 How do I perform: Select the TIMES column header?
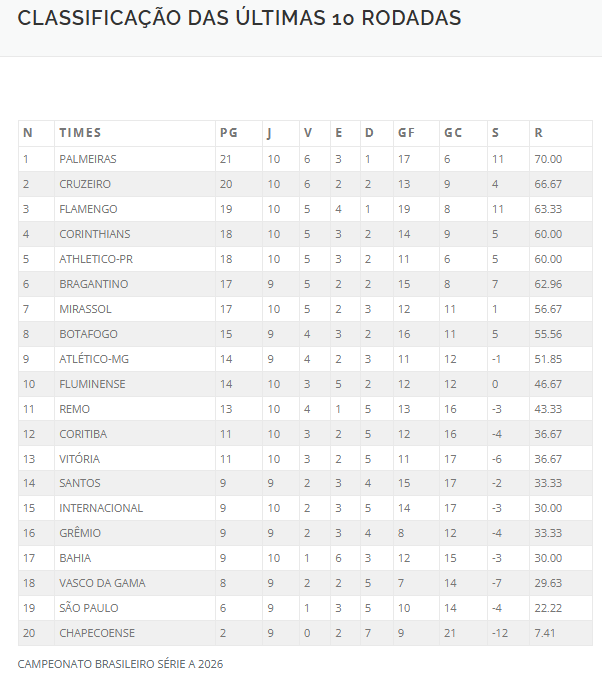pos(80,133)
